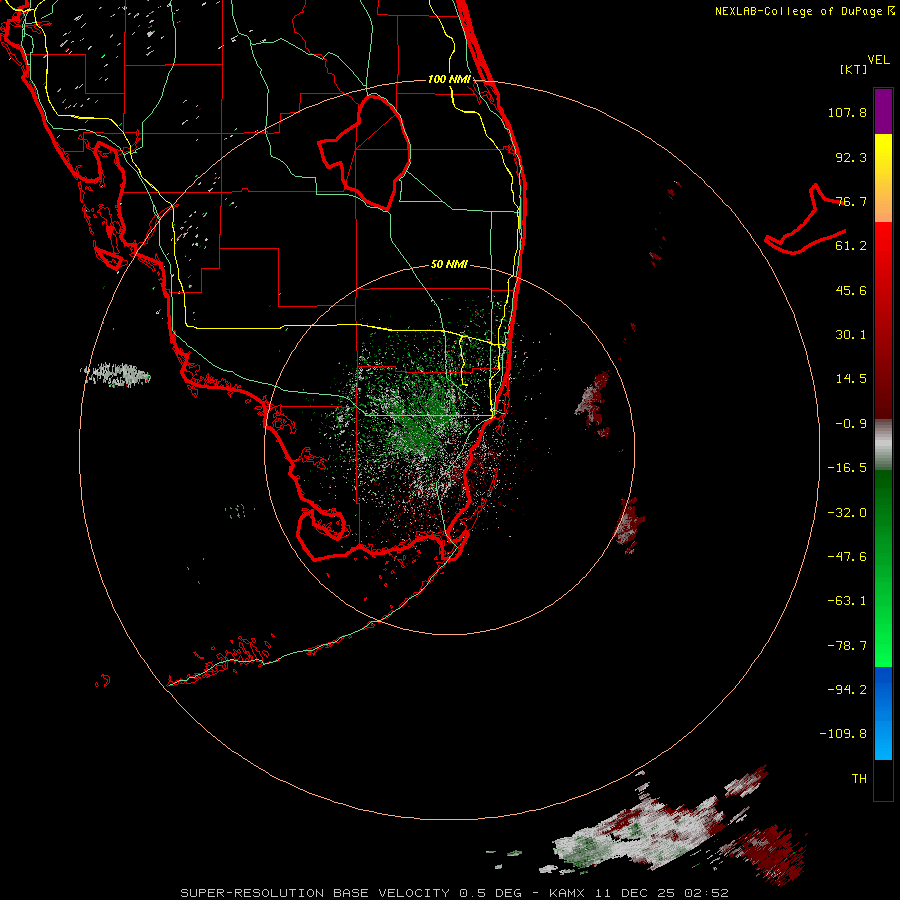
Task: Click the Lake Okeechobee red outline
Action: point(365,152)
